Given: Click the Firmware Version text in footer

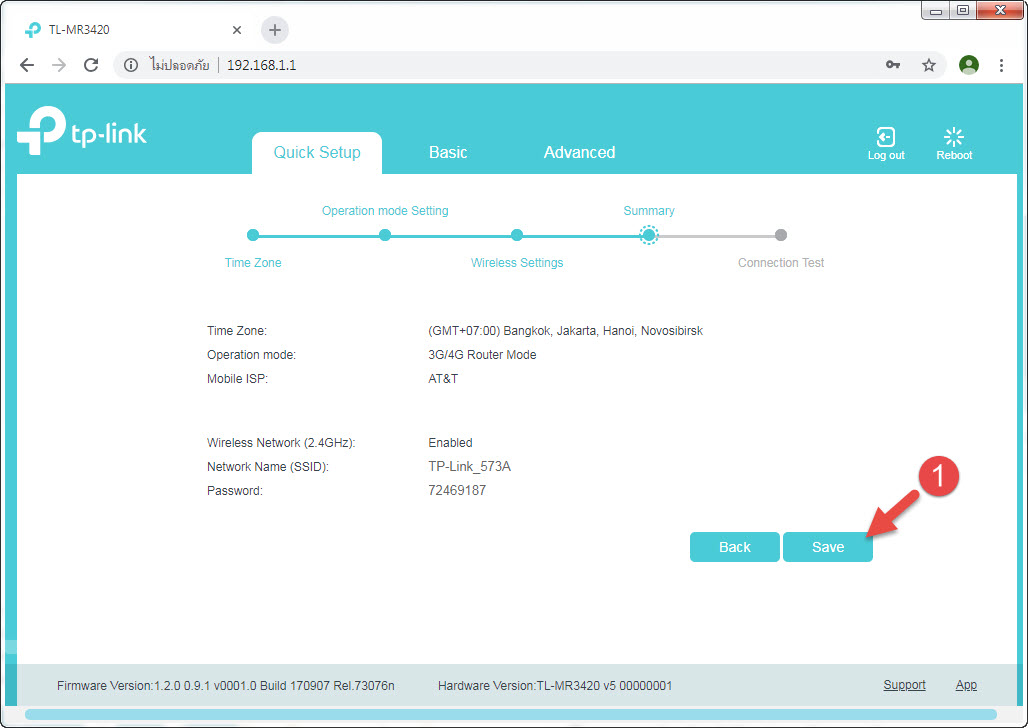Looking at the screenshot, I should click(226, 685).
